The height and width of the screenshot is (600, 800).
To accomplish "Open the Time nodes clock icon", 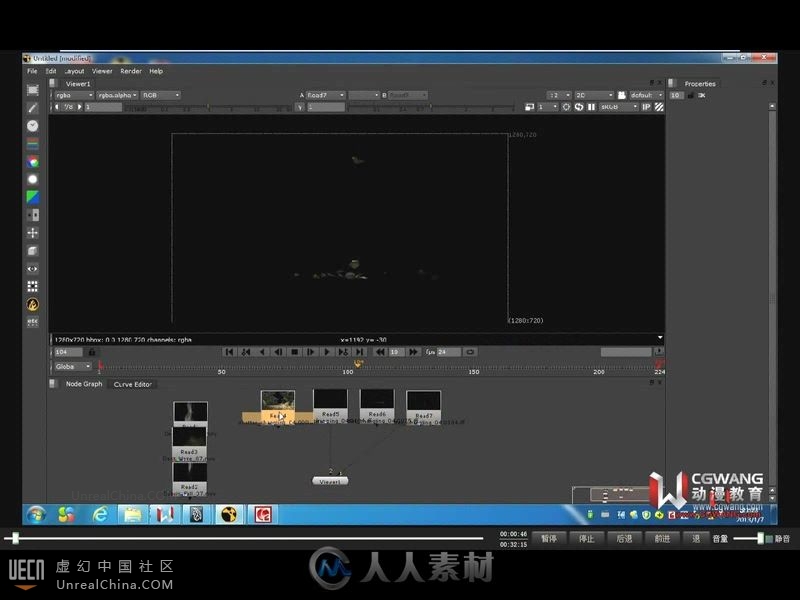I will coord(33,126).
